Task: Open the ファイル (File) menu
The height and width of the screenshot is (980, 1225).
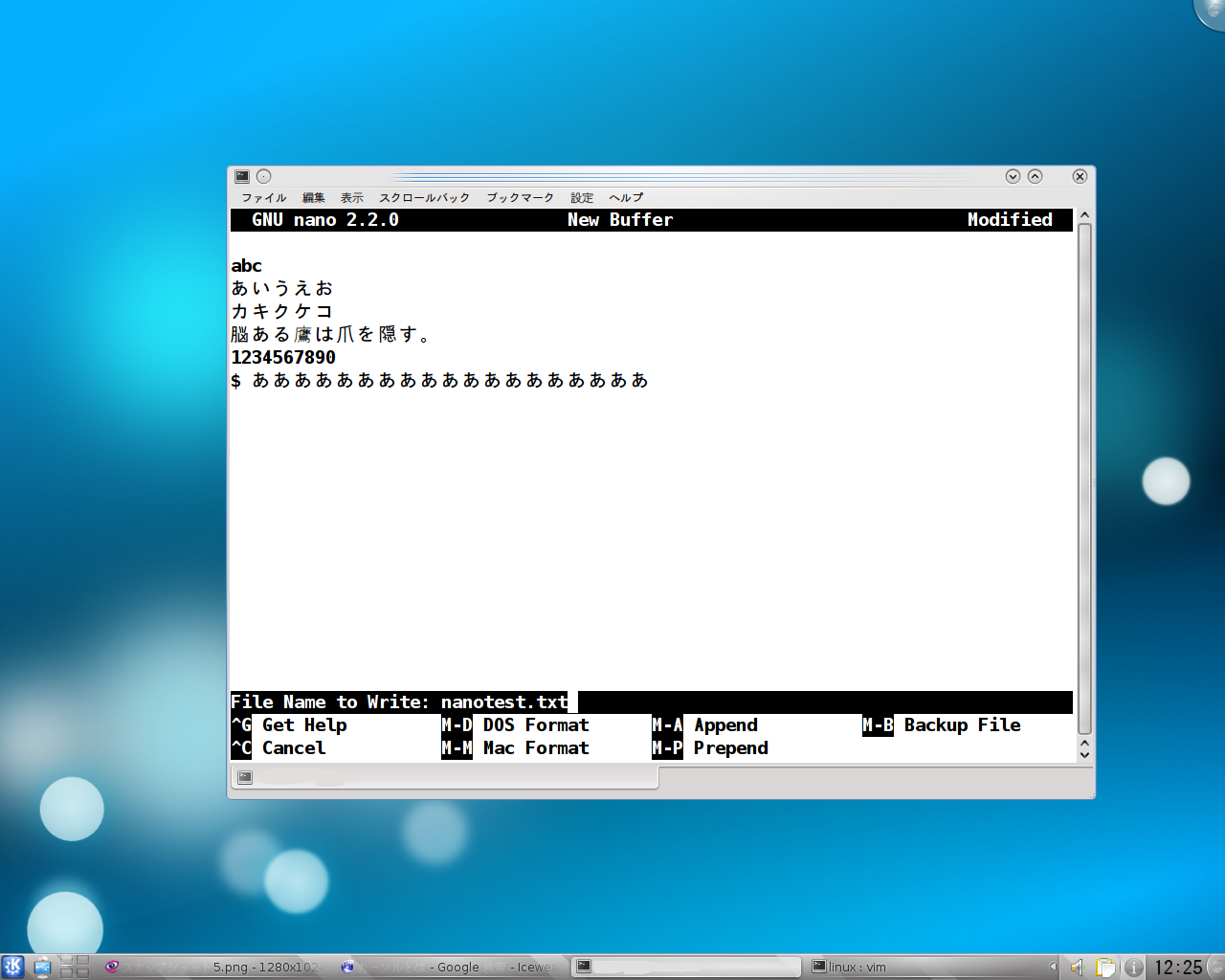Action: [x=263, y=198]
